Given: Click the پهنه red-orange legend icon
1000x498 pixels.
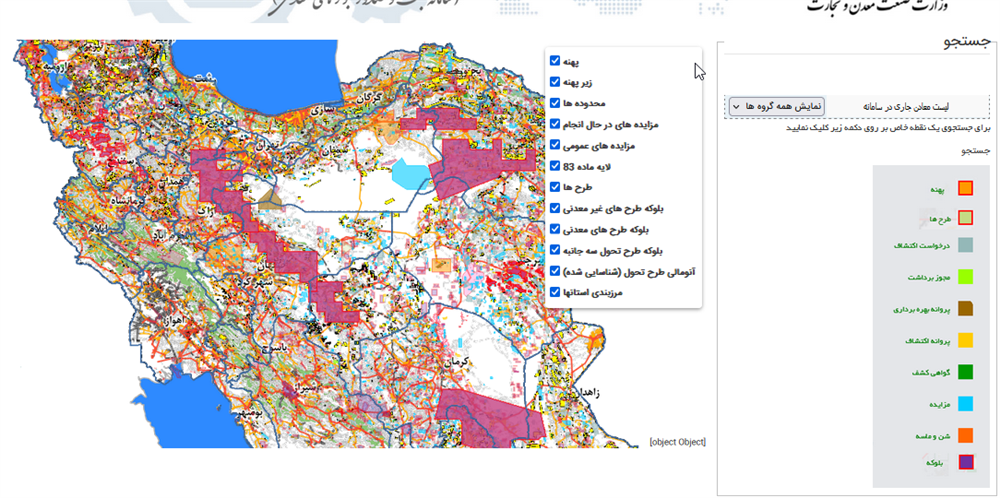Looking at the screenshot, I should 965,188.
